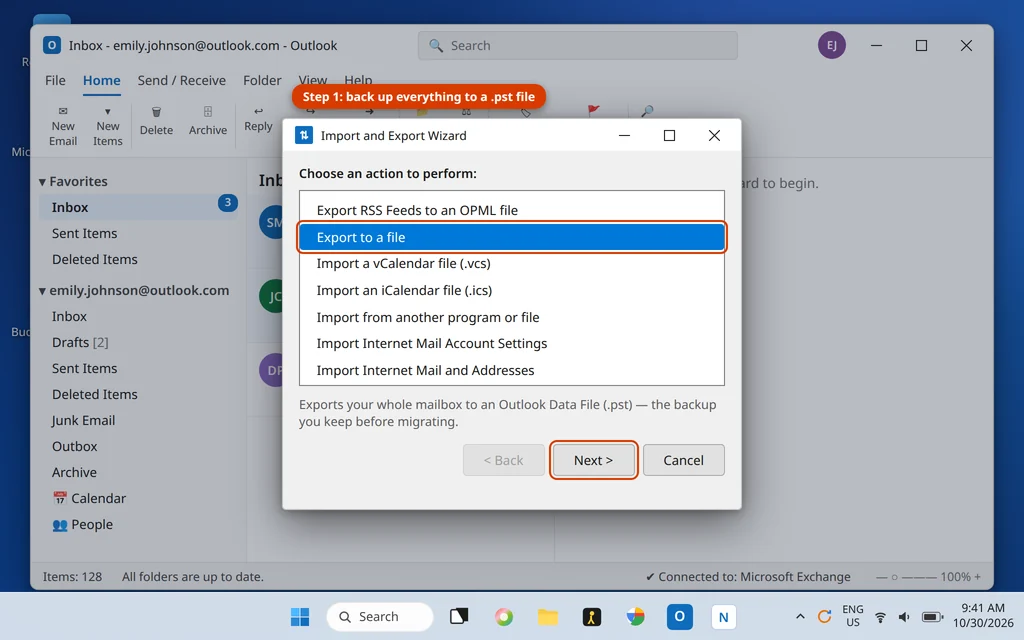This screenshot has height=640, width=1024.
Task: Select Export RSS Feeds to an OPML file
Action: point(511,210)
